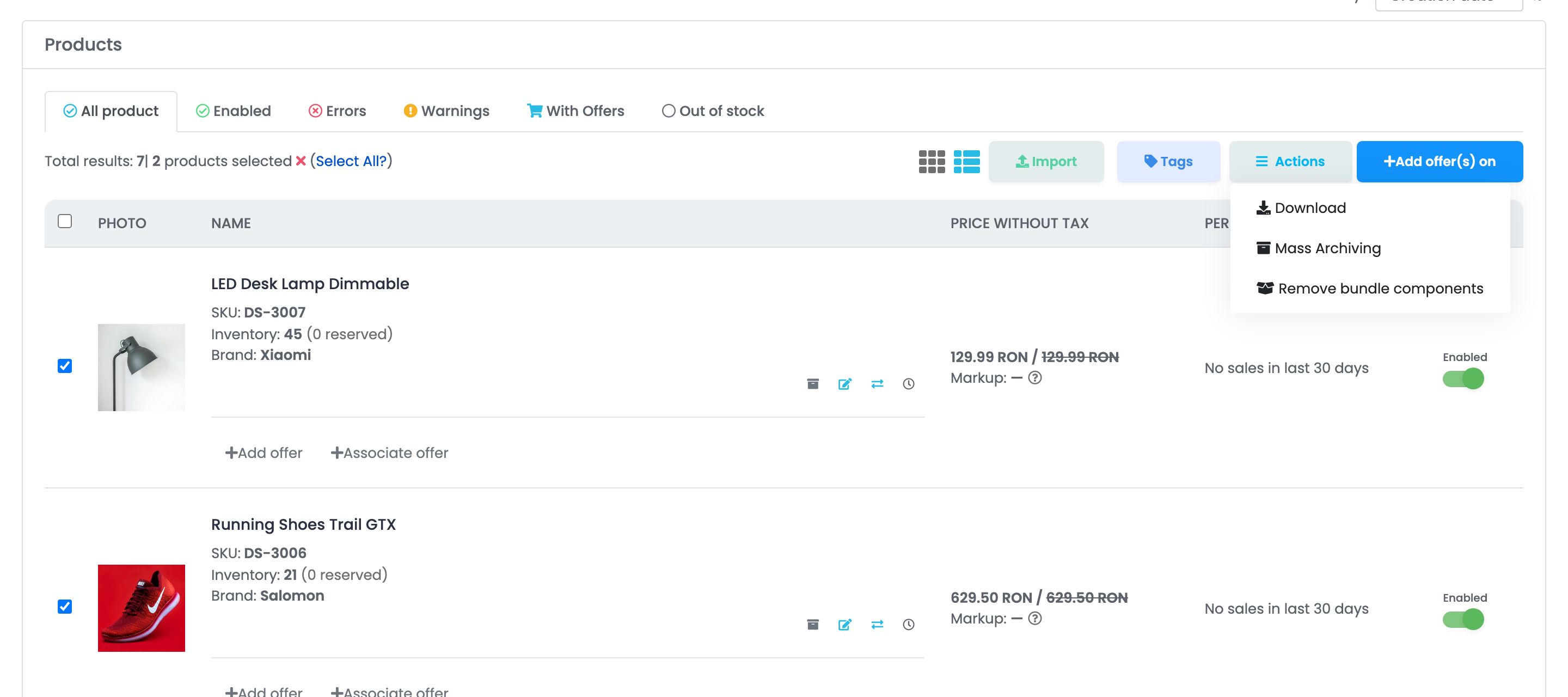Switch to list view layout icon
Viewport: 1568px width, 697px height.
[966, 161]
